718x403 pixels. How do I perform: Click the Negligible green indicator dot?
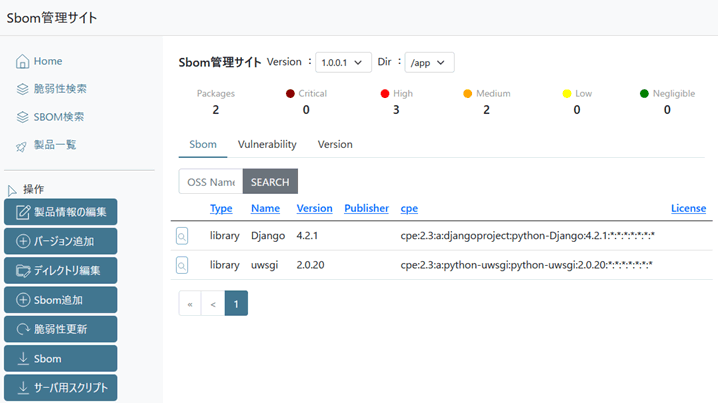click(x=644, y=93)
